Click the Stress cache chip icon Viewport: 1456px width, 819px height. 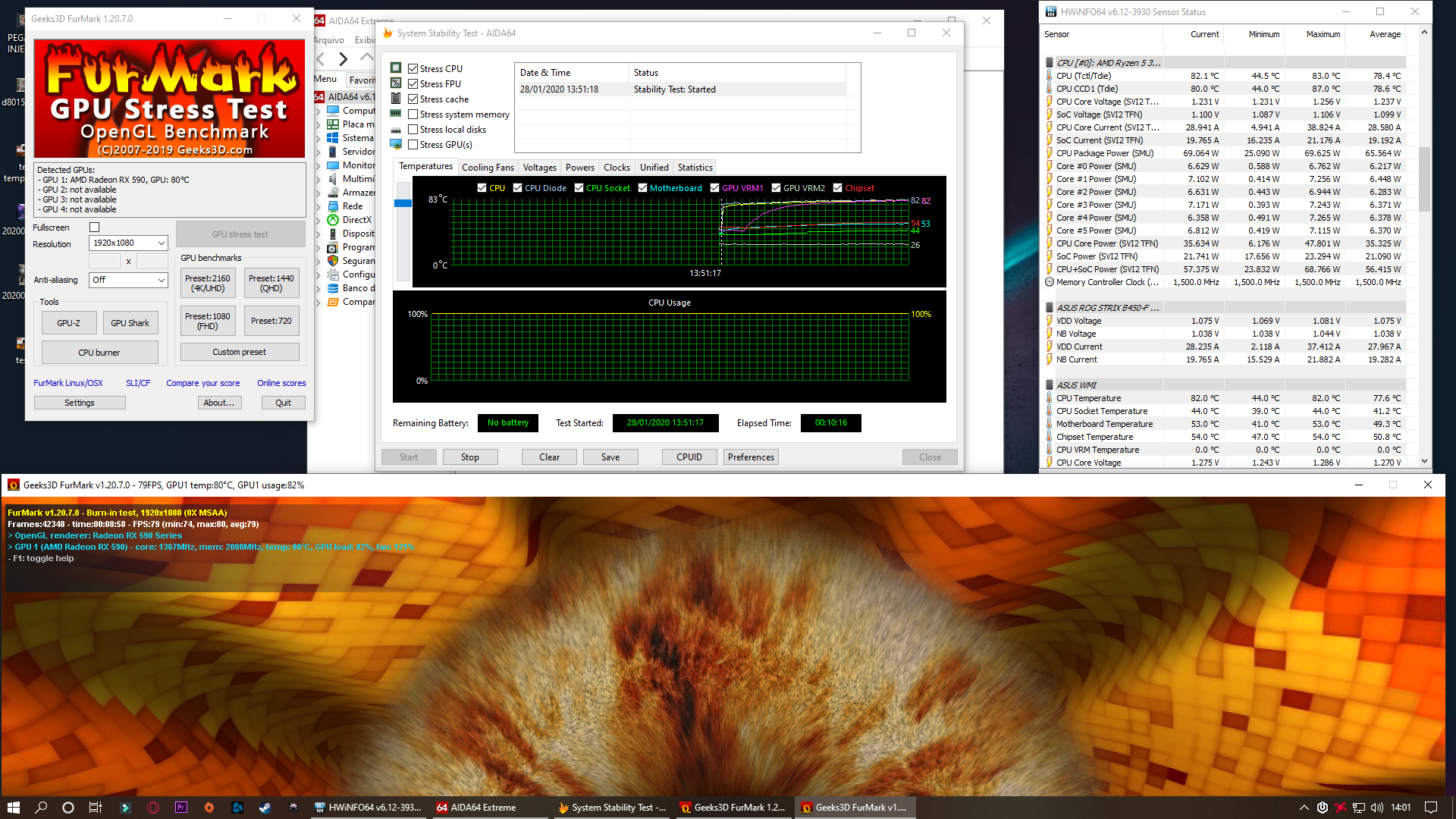(396, 99)
